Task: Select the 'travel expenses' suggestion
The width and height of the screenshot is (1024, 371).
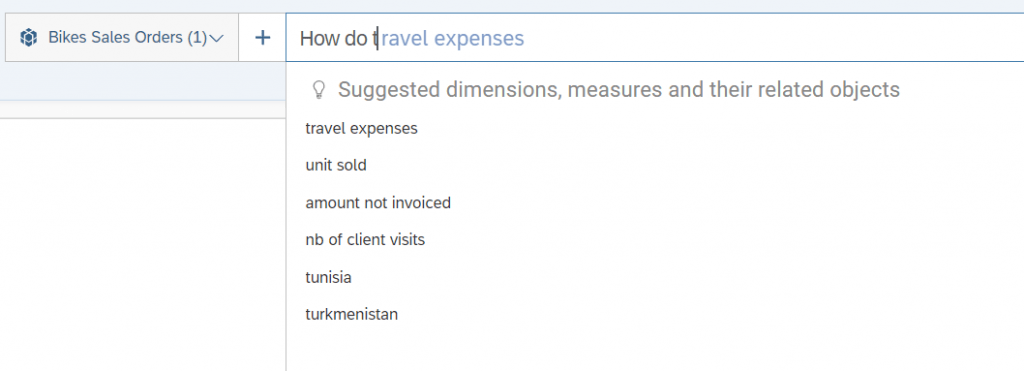Action: pyautogui.click(x=361, y=129)
